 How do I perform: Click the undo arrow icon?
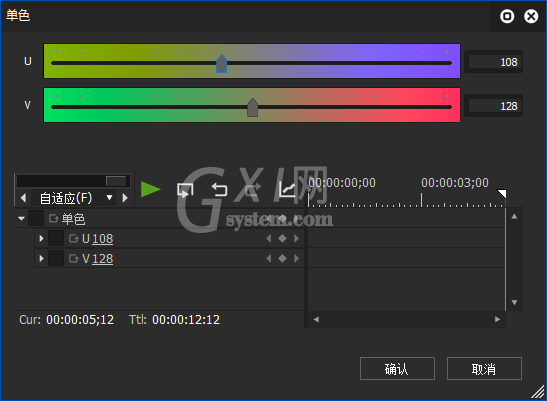(x=219, y=190)
